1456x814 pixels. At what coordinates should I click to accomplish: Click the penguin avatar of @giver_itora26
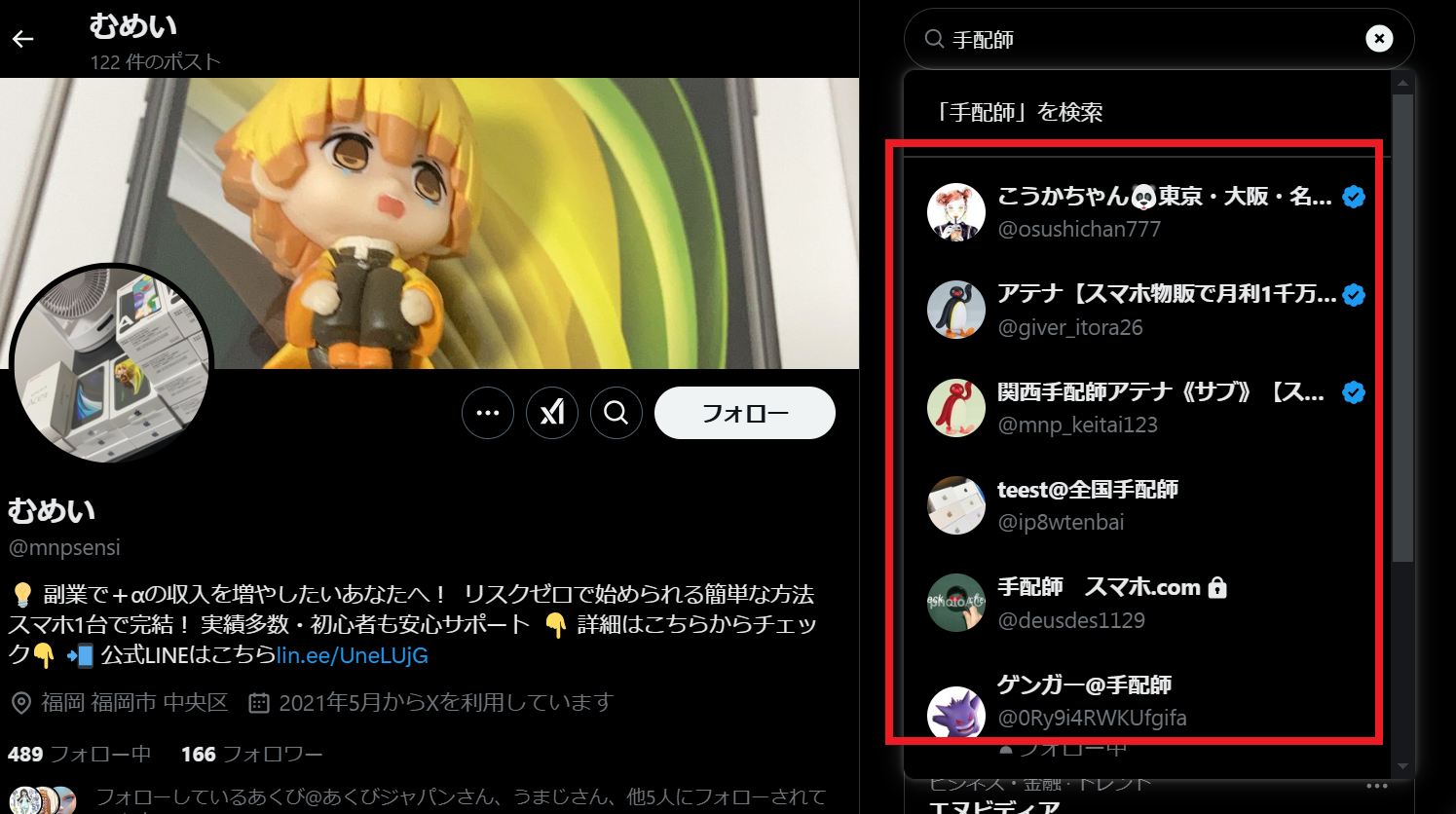pyautogui.click(x=956, y=310)
